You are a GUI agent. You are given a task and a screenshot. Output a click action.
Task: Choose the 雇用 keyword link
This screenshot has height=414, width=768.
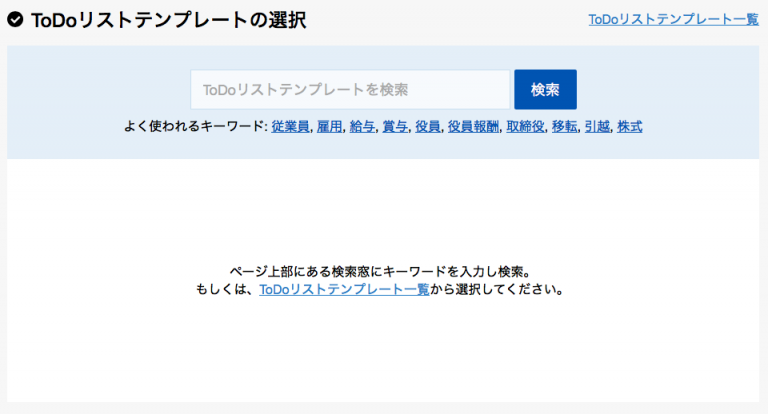click(330, 127)
